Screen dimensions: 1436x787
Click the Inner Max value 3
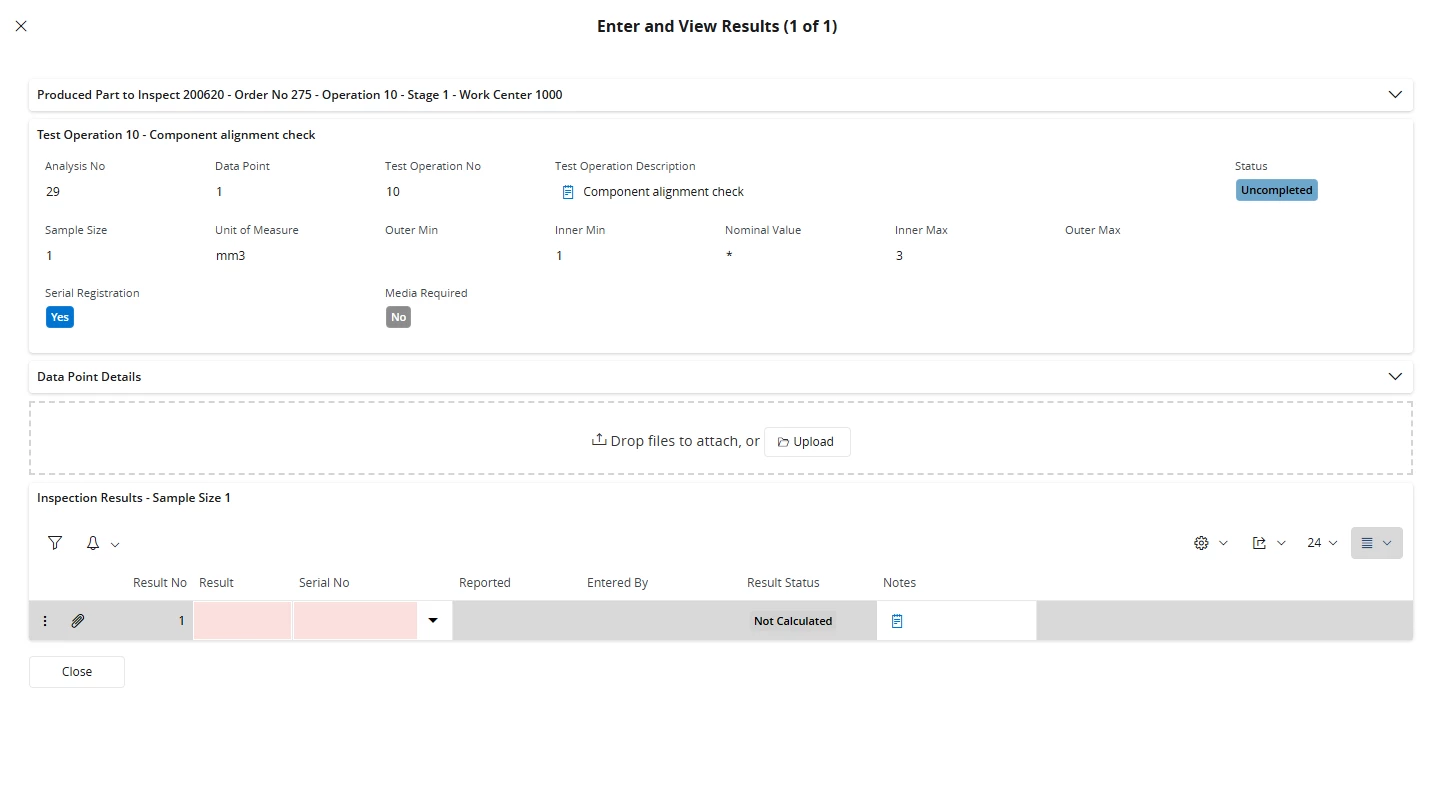click(899, 256)
